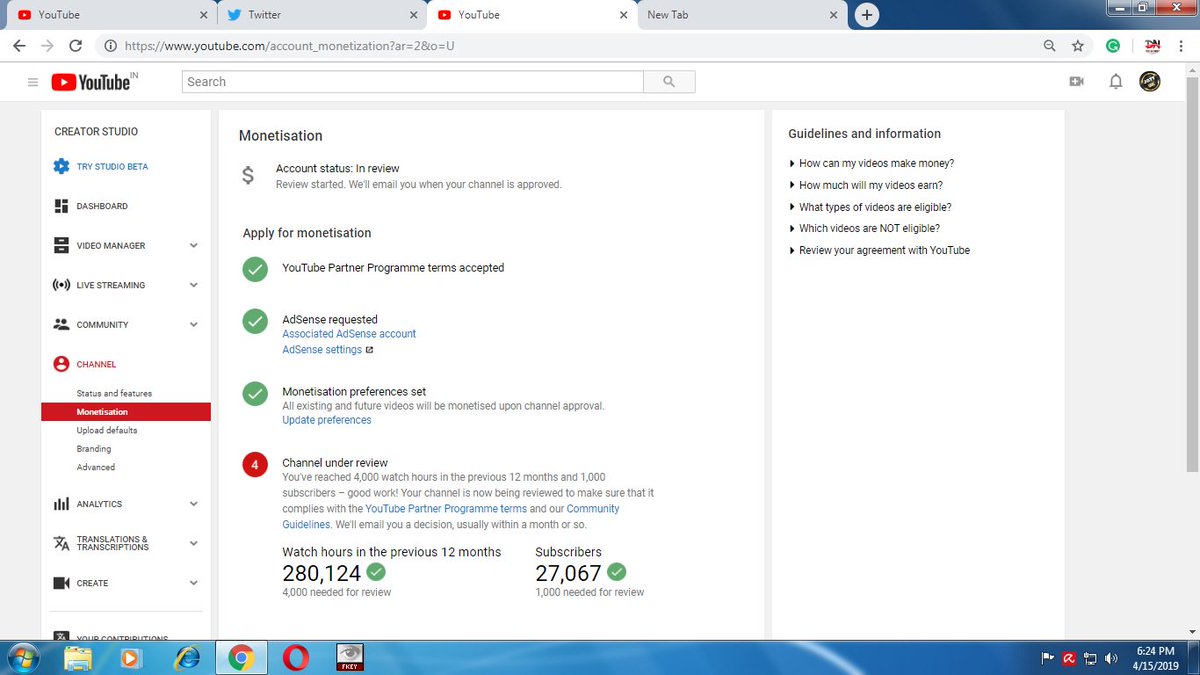Expand the Video Manager section

click(194, 245)
